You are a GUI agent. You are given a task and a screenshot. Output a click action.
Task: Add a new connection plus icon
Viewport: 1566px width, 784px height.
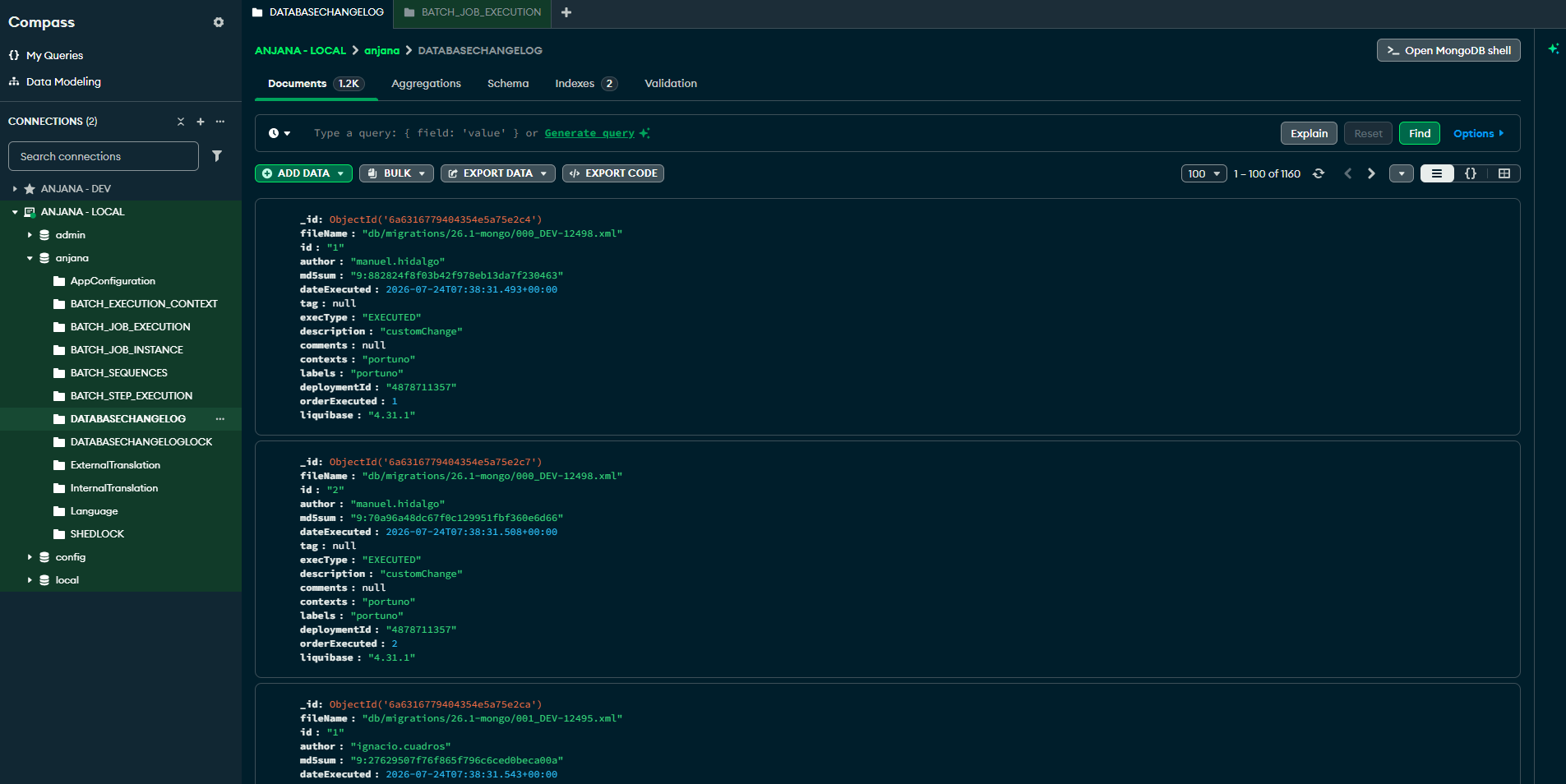coord(201,122)
